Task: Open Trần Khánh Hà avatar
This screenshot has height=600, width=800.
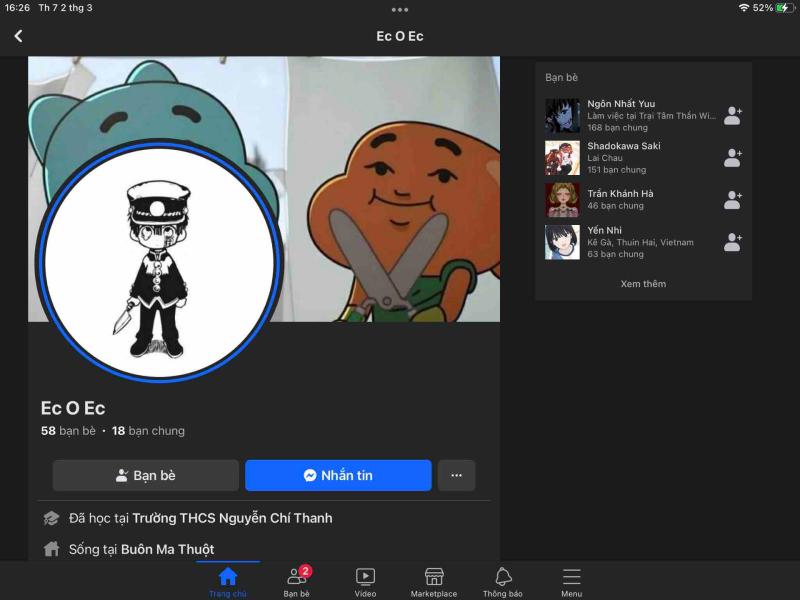Action: 562,200
